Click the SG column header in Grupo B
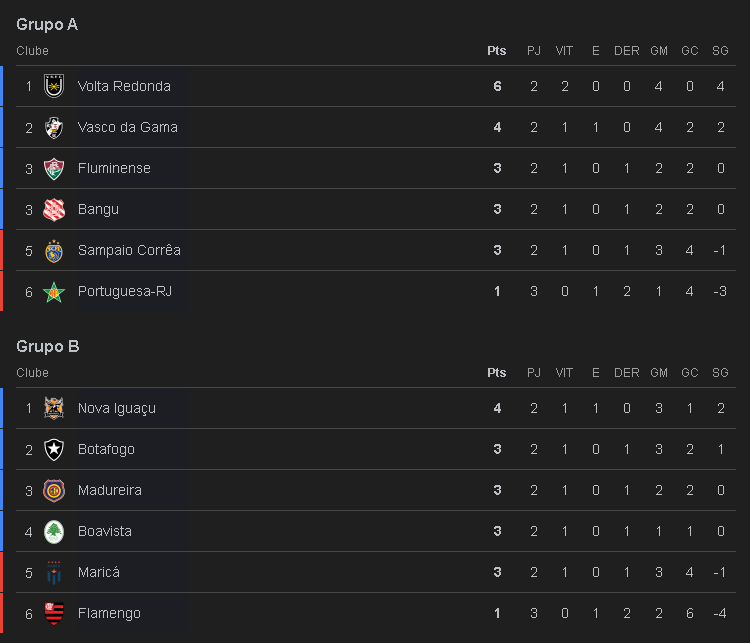Screen dimensions: 750x643 720,373
